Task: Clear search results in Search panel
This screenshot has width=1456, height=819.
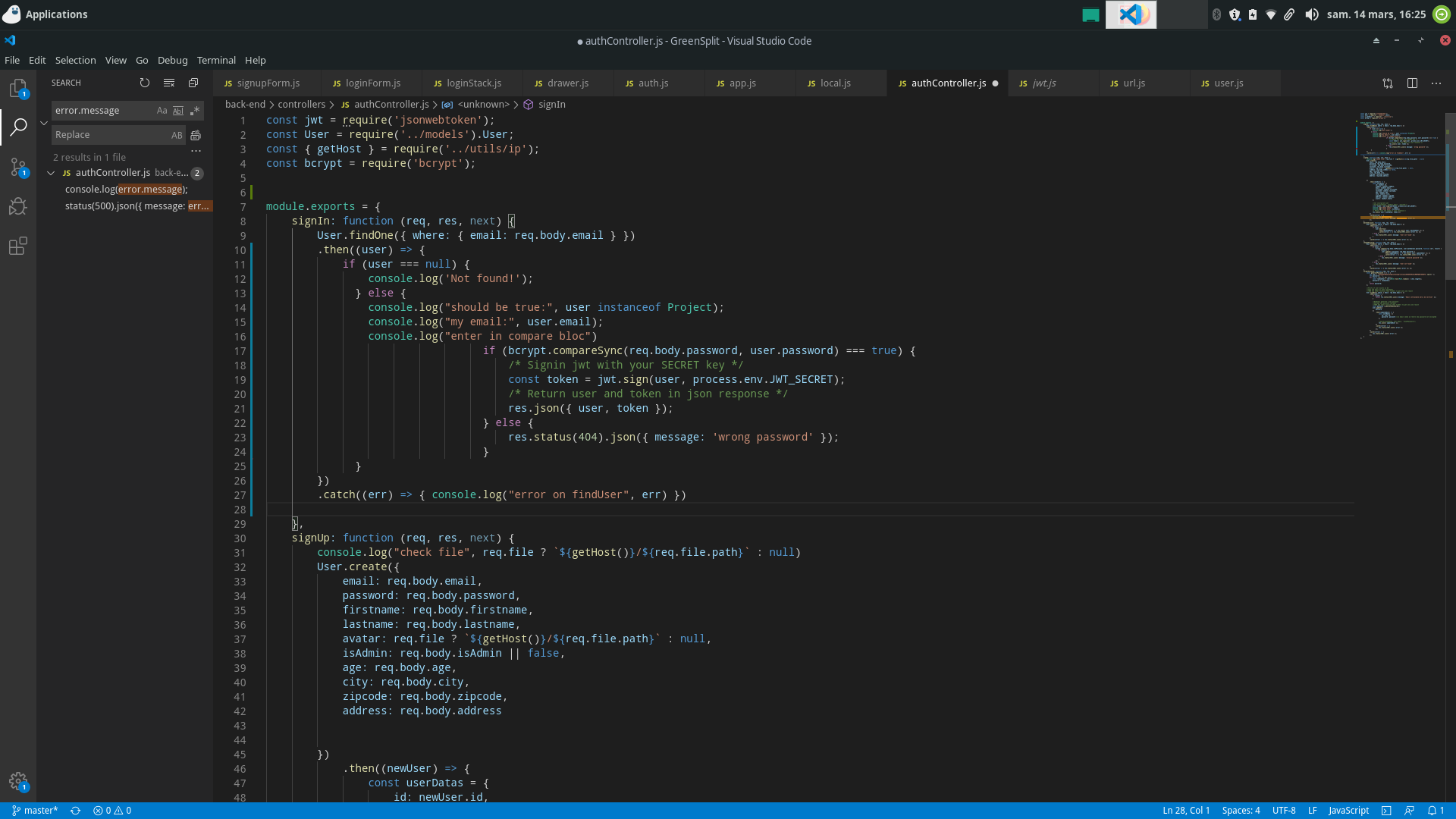Action: pyautogui.click(x=169, y=83)
